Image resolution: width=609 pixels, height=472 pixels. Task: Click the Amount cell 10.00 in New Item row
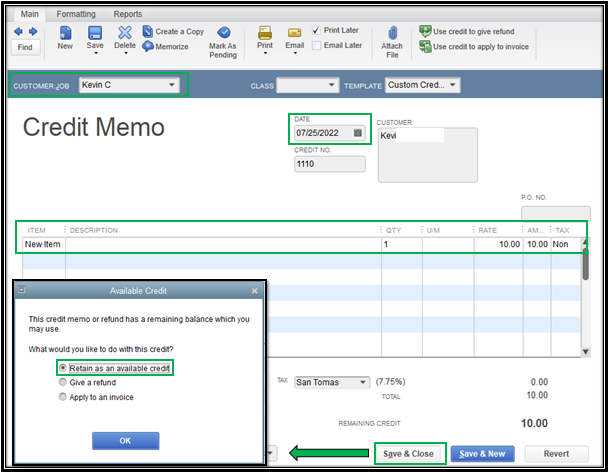(x=537, y=244)
